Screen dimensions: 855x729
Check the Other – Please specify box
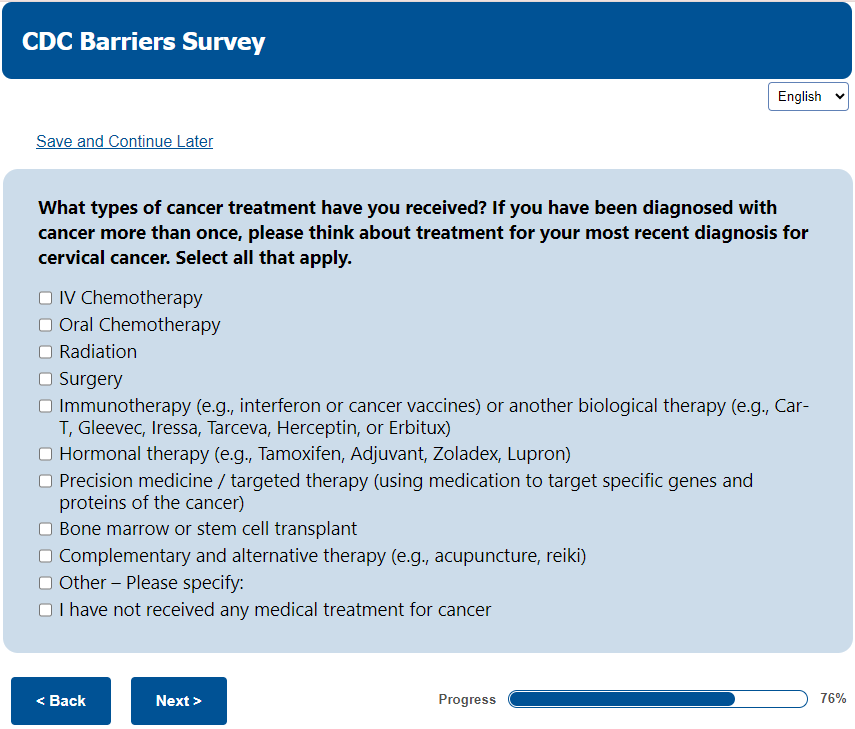point(45,583)
